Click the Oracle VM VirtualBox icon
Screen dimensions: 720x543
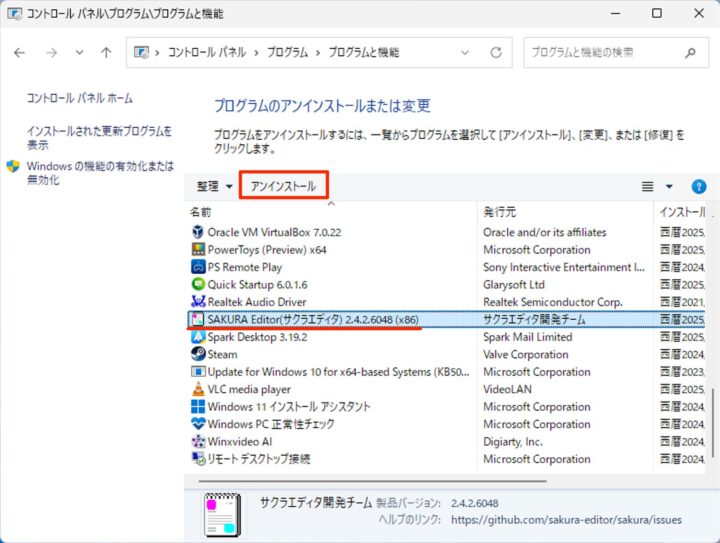(x=198, y=232)
